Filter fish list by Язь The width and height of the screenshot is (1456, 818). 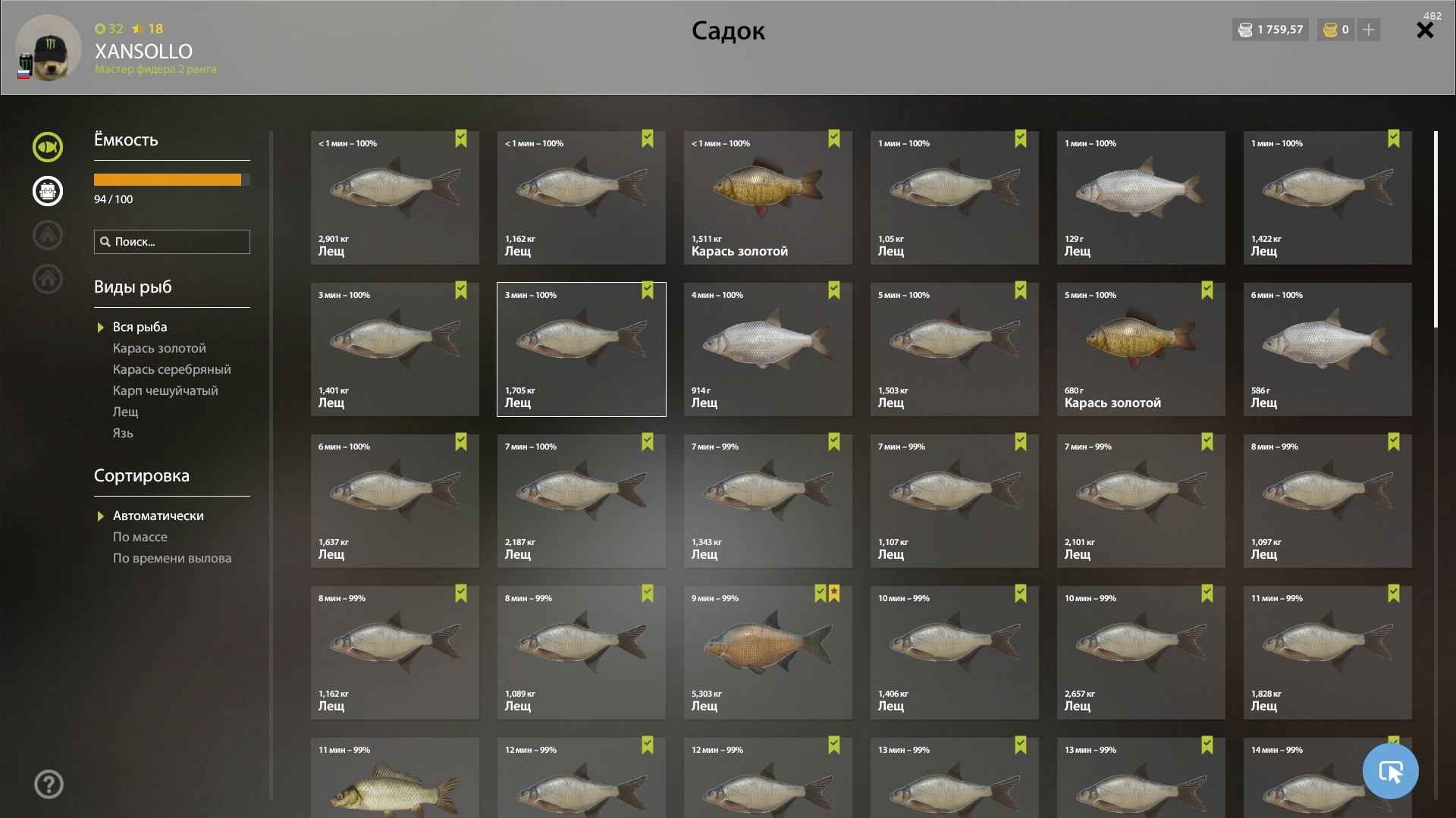point(123,433)
